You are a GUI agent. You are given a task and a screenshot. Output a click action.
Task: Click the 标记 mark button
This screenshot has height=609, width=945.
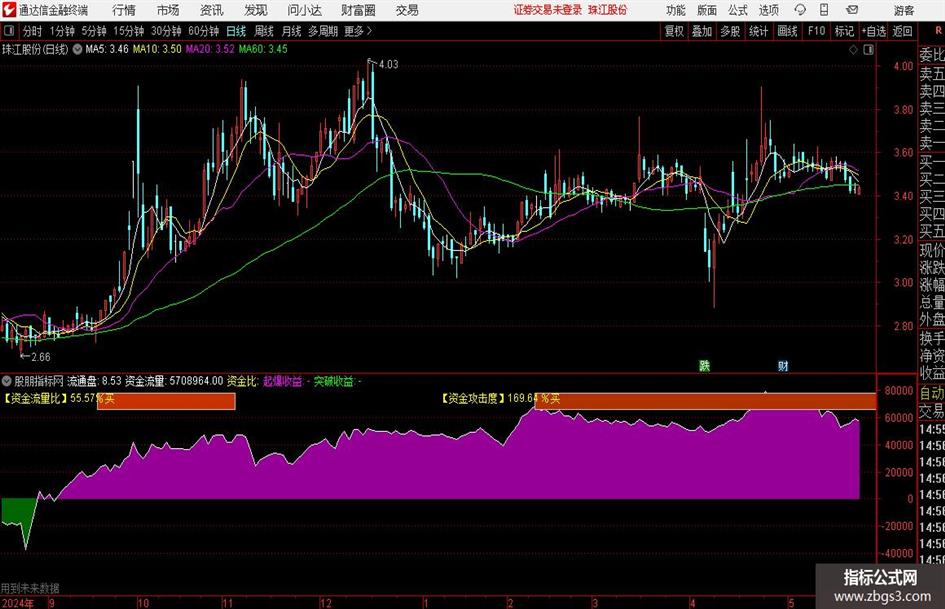(x=844, y=31)
